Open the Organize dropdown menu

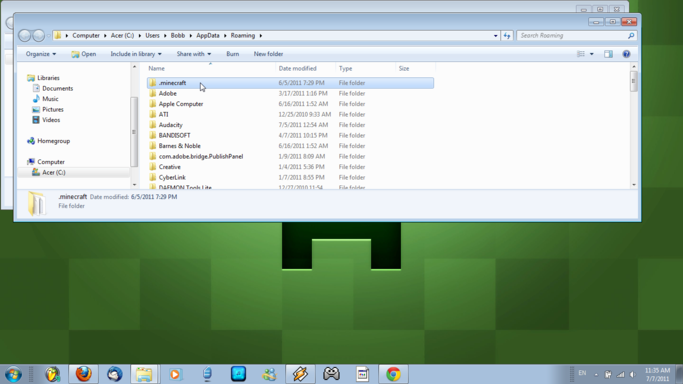point(41,54)
